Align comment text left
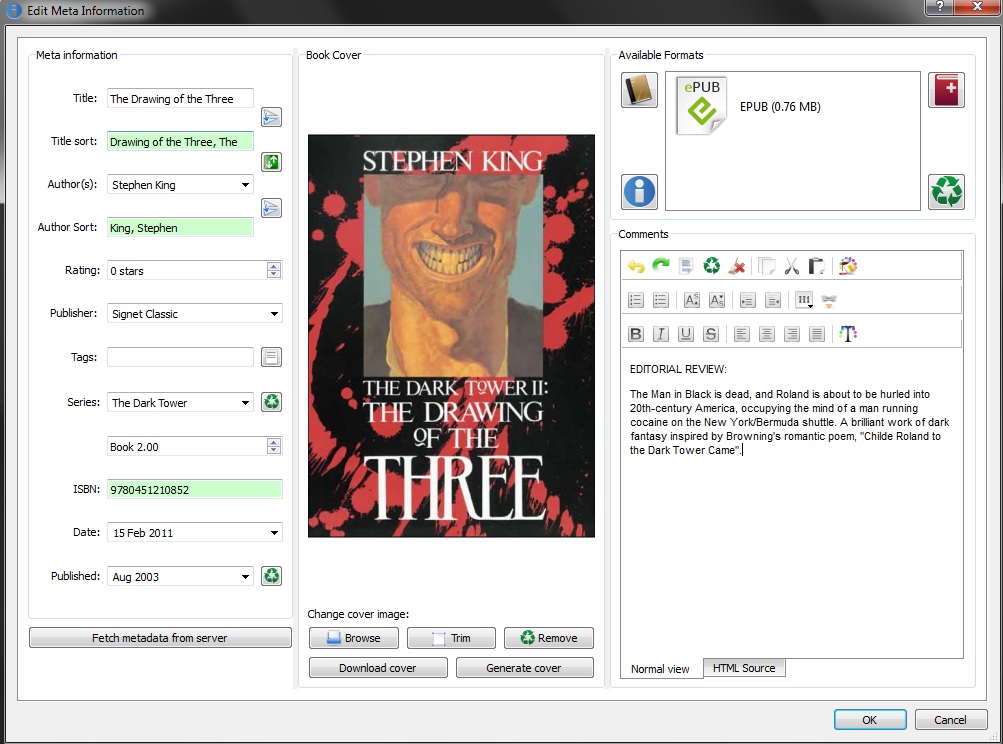Viewport: 1003px width, 744px height. tap(741, 333)
